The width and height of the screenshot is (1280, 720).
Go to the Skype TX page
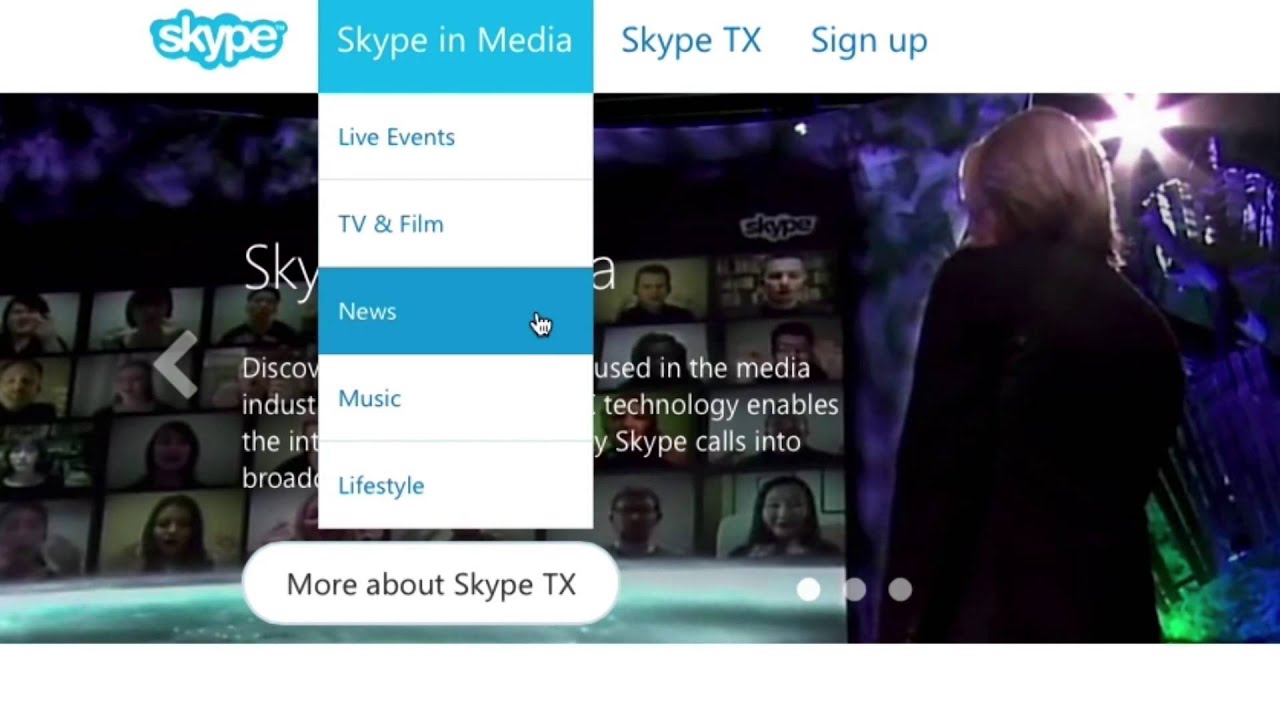point(691,40)
